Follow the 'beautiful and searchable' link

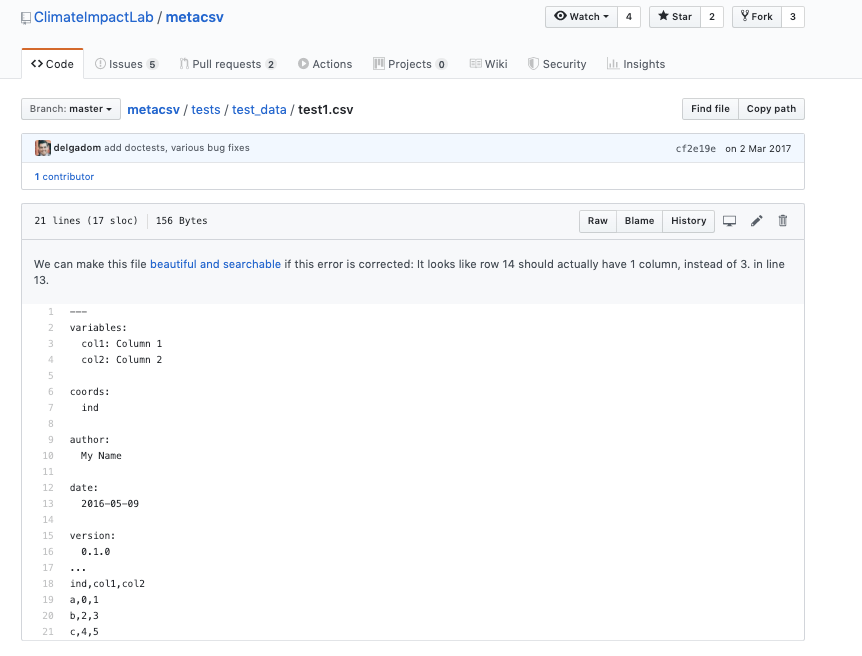tap(216, 264)
